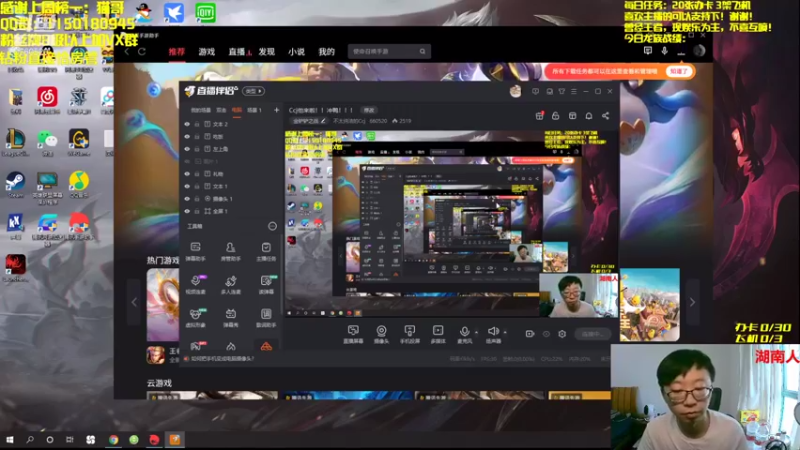Open the 弹幕秀 tool

231,317
